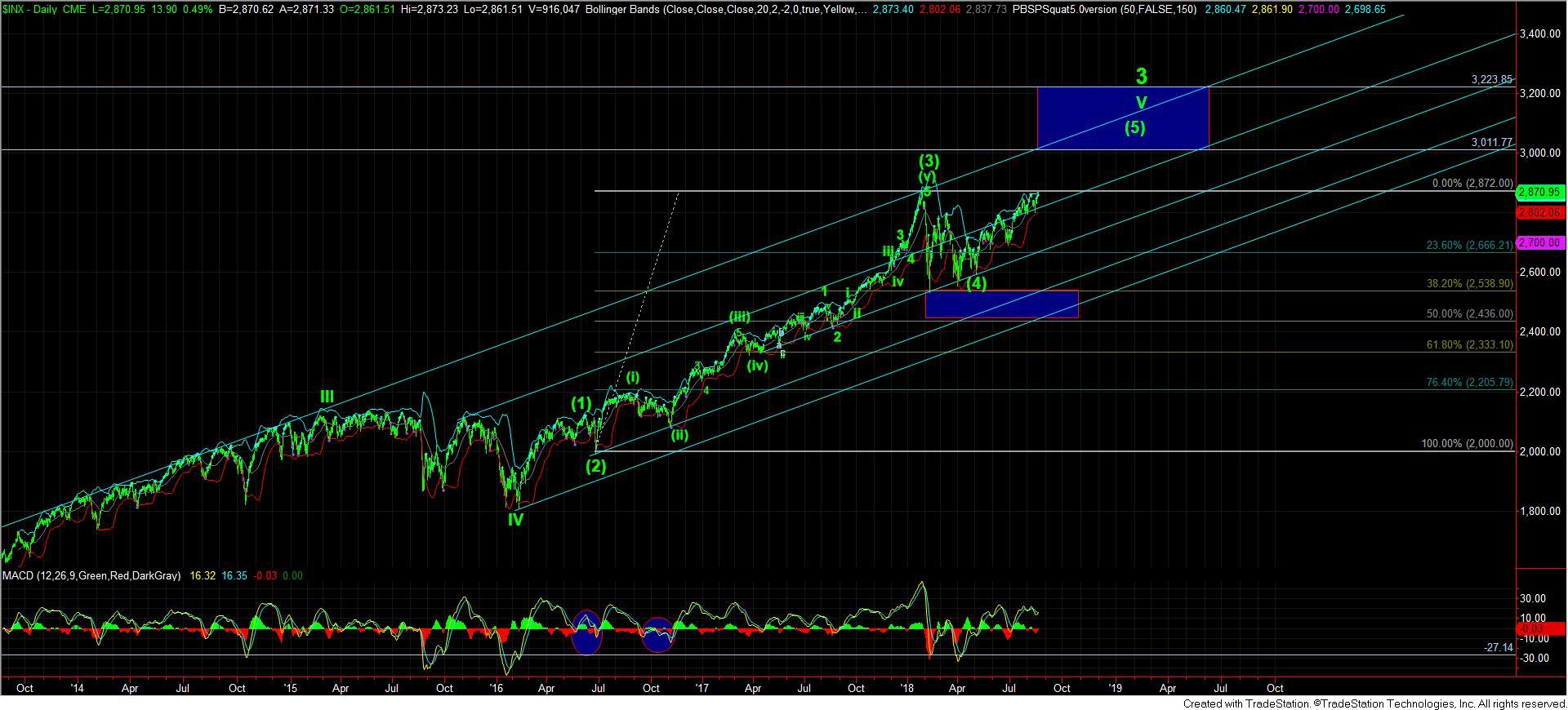The height and width of the screenshot is (710, 1568).
Task: Click the red 2,802.06 price tag
Action: click(1539, 212)
